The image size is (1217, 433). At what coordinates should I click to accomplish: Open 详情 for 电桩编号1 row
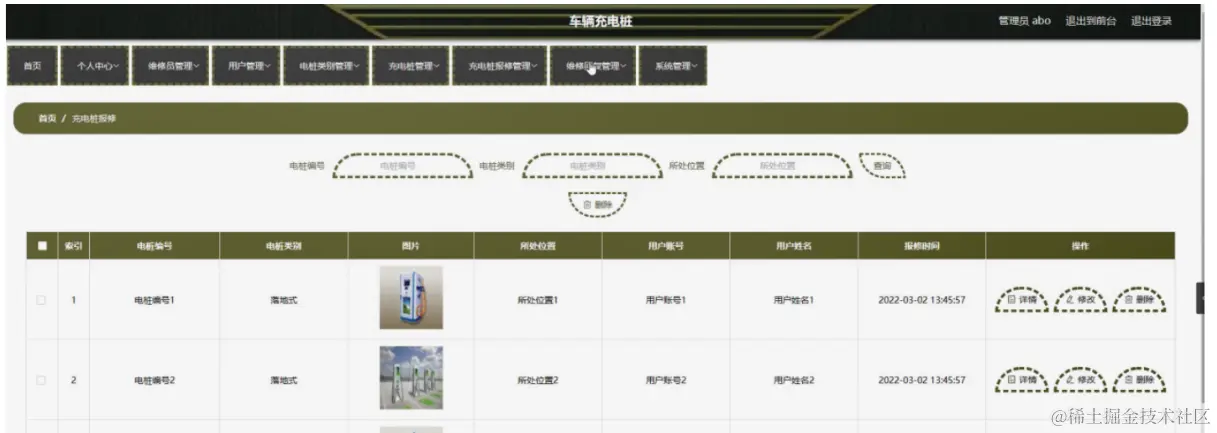point(1022,299)
